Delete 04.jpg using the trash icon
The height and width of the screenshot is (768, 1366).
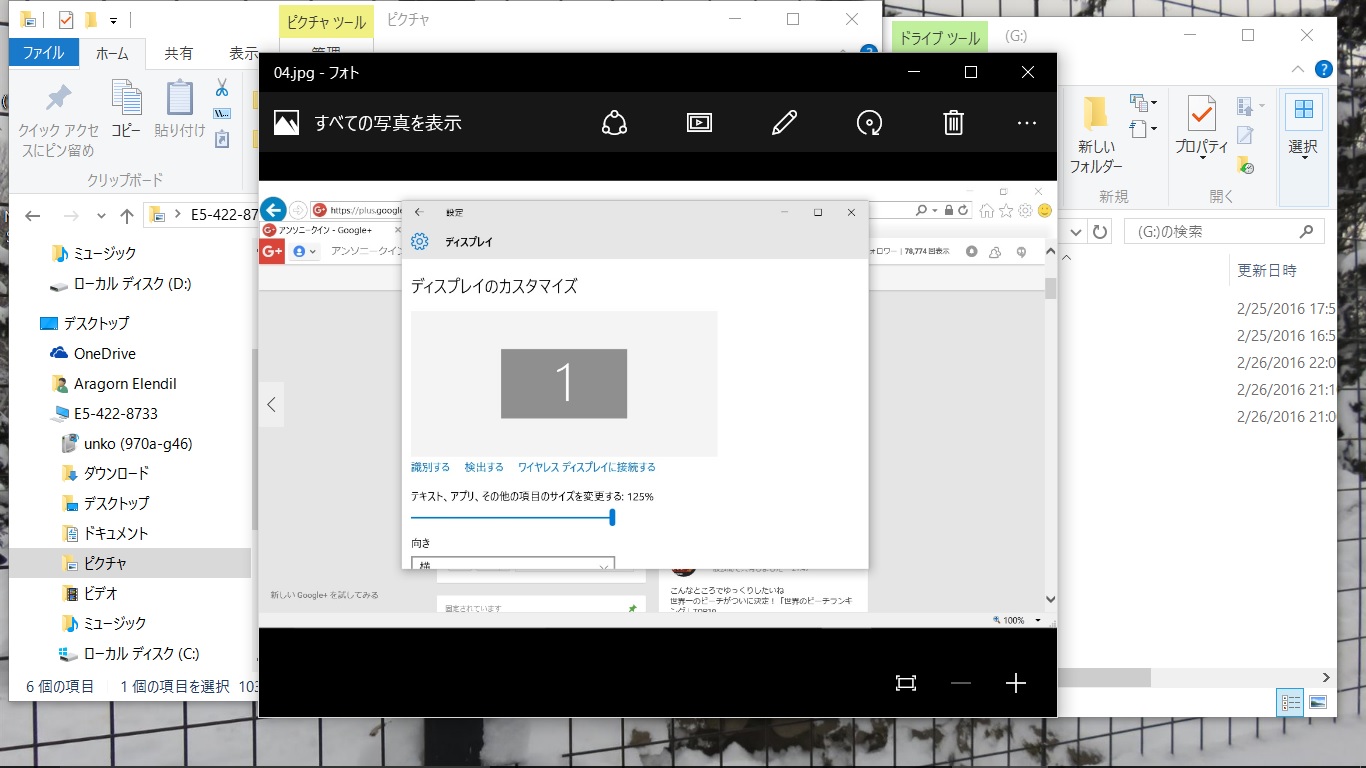(x=953, y=123)
